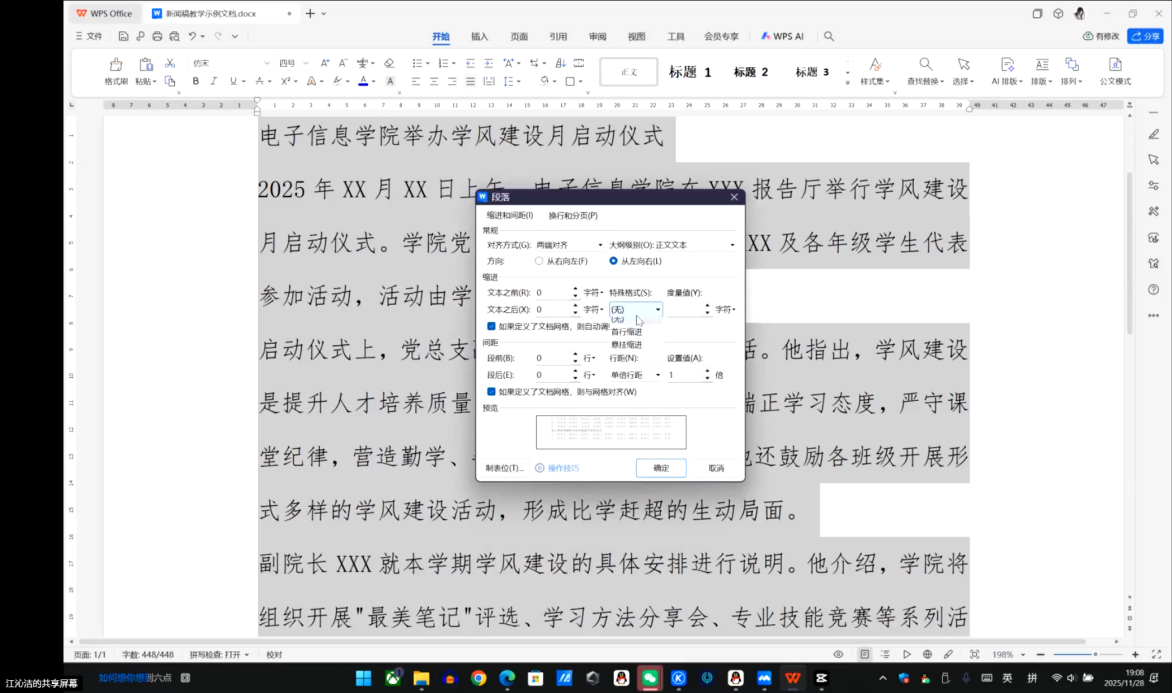Click the Cut scissors icon
The width and height of the screenshot is (1172, 693).
pyautogui.click(x=170, y=65)
